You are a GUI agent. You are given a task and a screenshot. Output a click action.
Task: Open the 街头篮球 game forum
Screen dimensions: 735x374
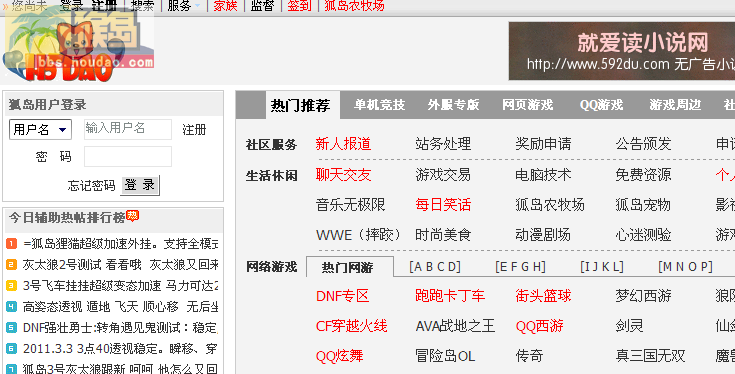pos(543,296)
